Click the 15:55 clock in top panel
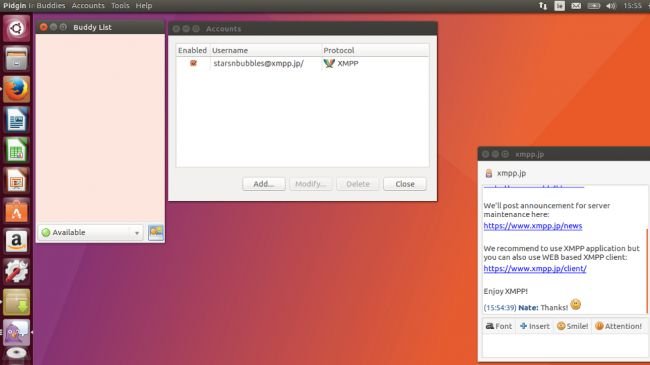The height and width of the screenshot is (365, 650). [x=632, y=5]
